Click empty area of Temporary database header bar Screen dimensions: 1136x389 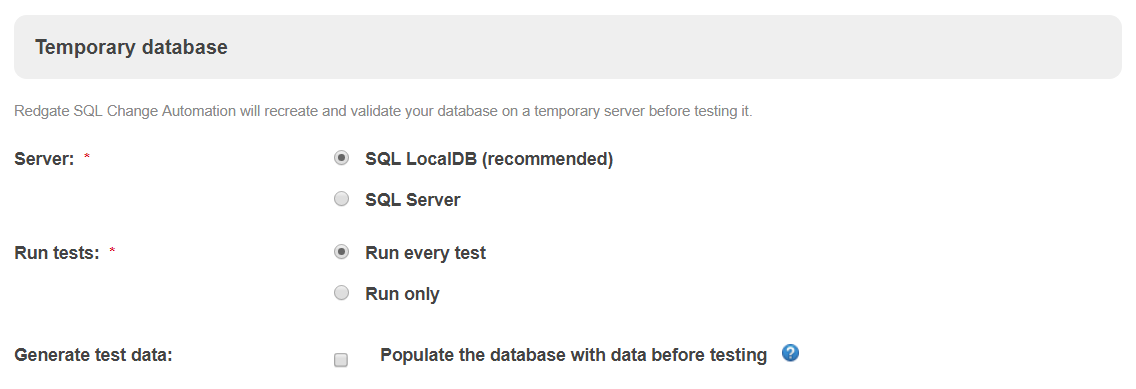[674, 47]
